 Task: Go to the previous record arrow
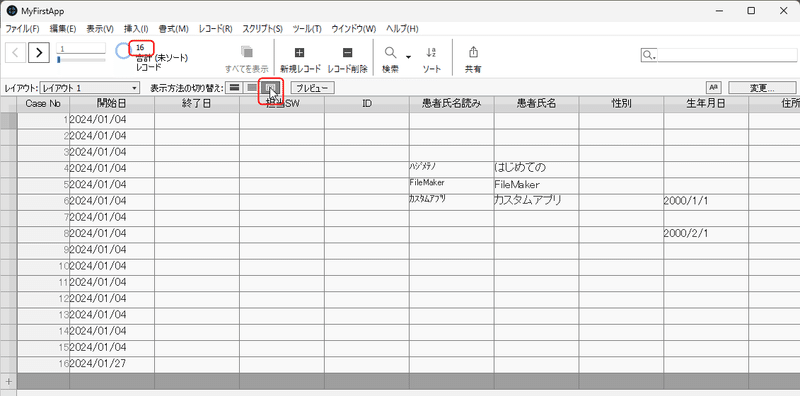point(15,52)
